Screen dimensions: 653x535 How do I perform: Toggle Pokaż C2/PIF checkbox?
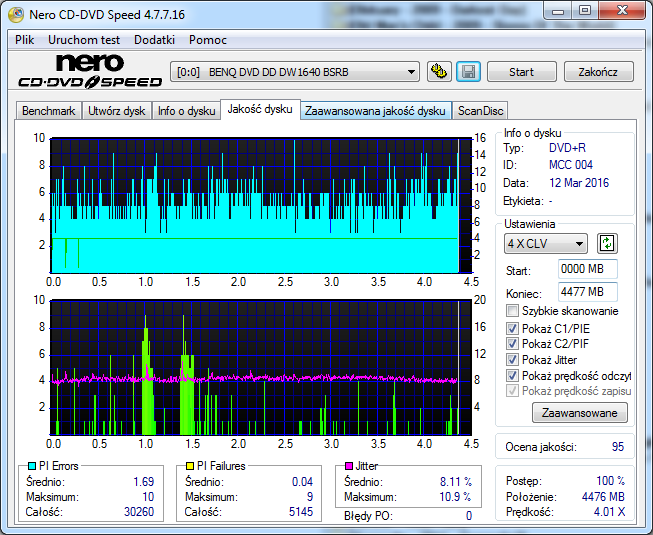click(512, 343)
